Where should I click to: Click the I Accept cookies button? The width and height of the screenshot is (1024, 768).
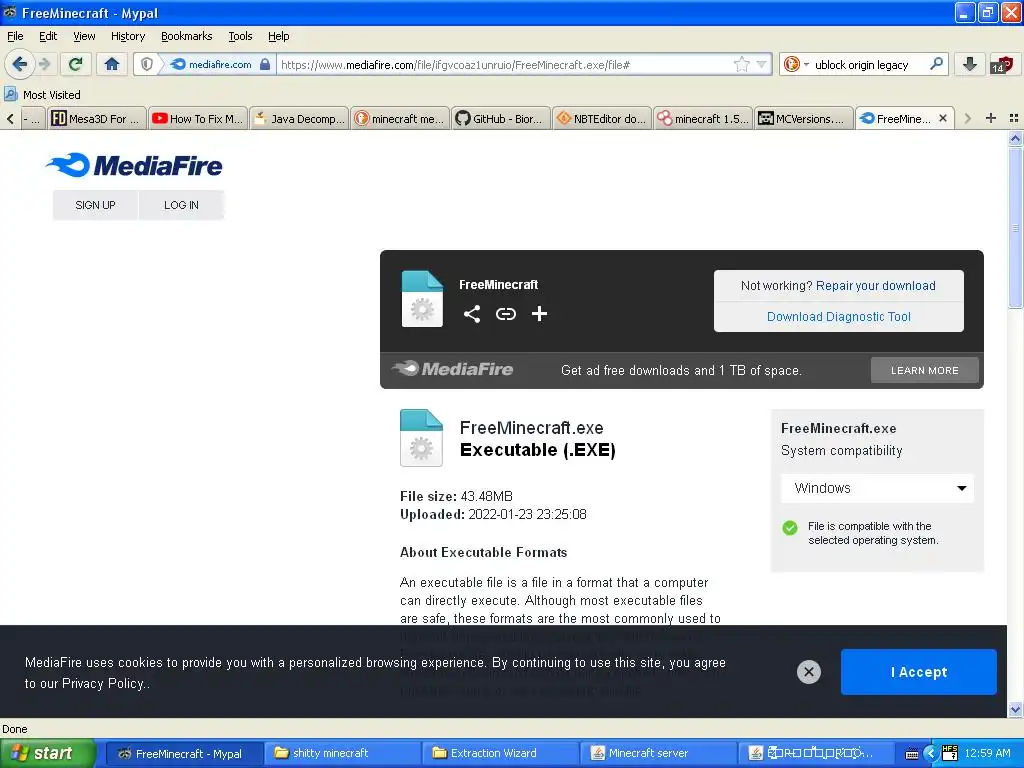pyautogui.click(x=918, y=672)
